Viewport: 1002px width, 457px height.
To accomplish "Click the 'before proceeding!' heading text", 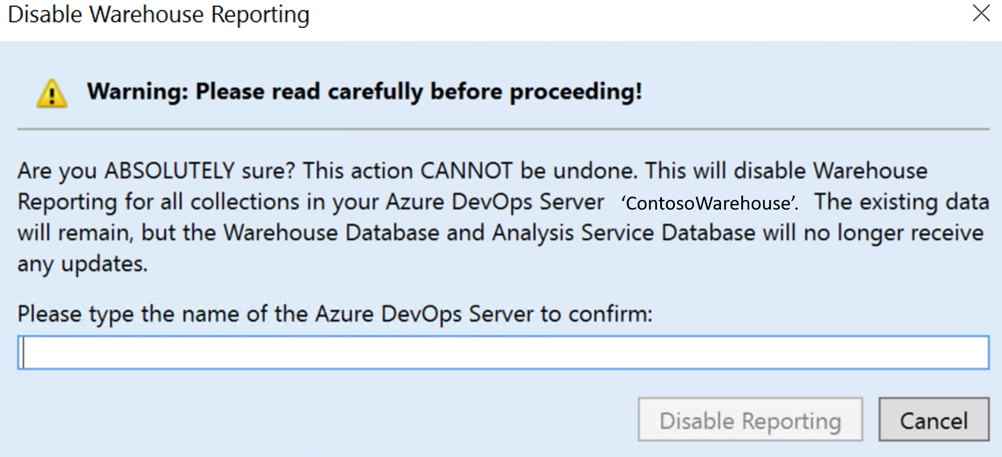I will point(536,92).
